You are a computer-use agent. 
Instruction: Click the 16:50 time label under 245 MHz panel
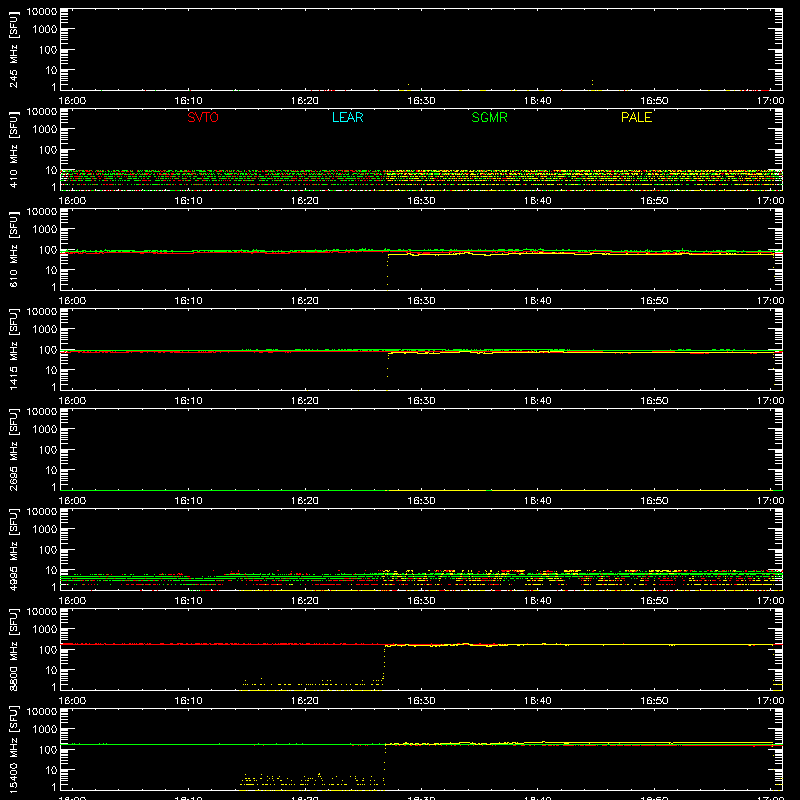tap(654, 101)
